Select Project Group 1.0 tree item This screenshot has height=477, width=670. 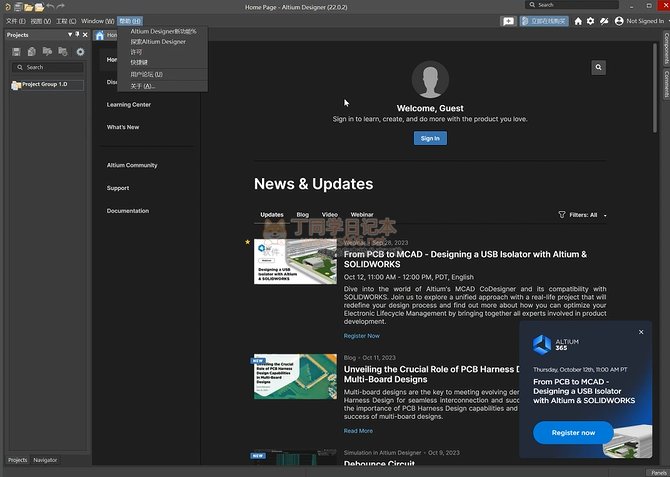[44, 84]
